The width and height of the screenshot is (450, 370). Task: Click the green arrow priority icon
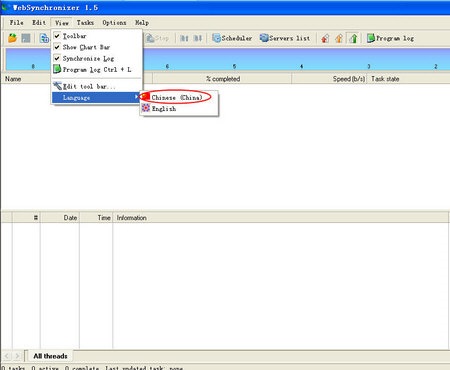pos(353,38)
